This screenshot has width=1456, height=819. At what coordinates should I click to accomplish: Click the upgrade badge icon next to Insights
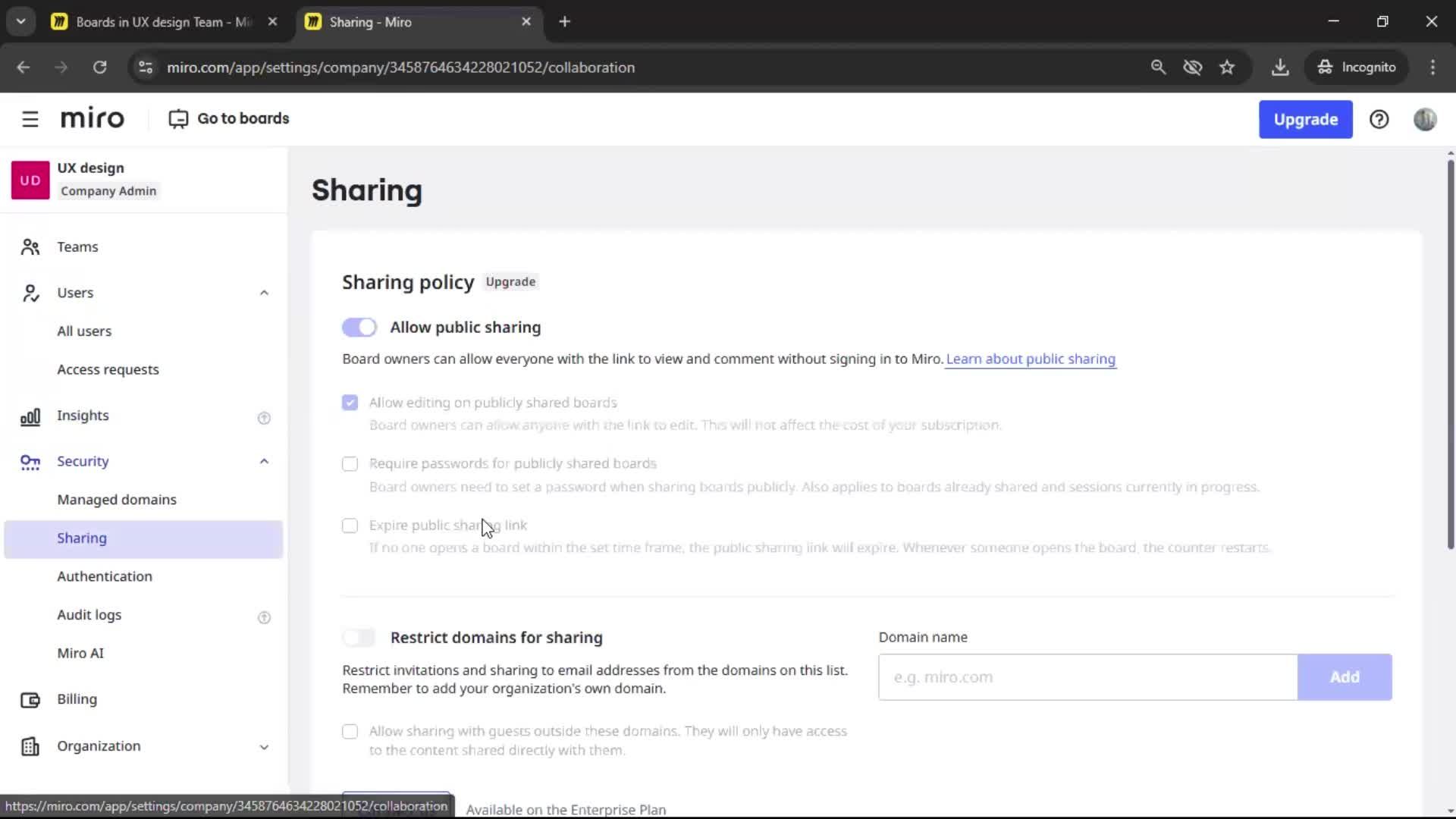[264, 418]
